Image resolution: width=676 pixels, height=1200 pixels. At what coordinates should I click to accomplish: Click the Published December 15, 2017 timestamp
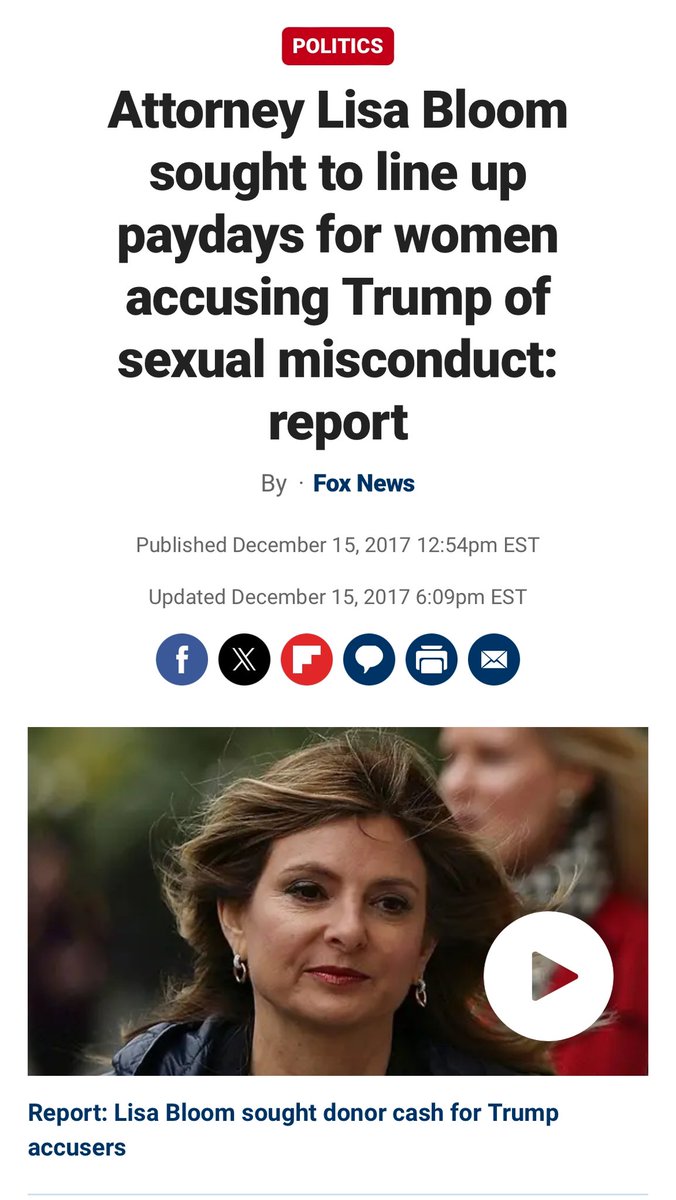[338, 545]
